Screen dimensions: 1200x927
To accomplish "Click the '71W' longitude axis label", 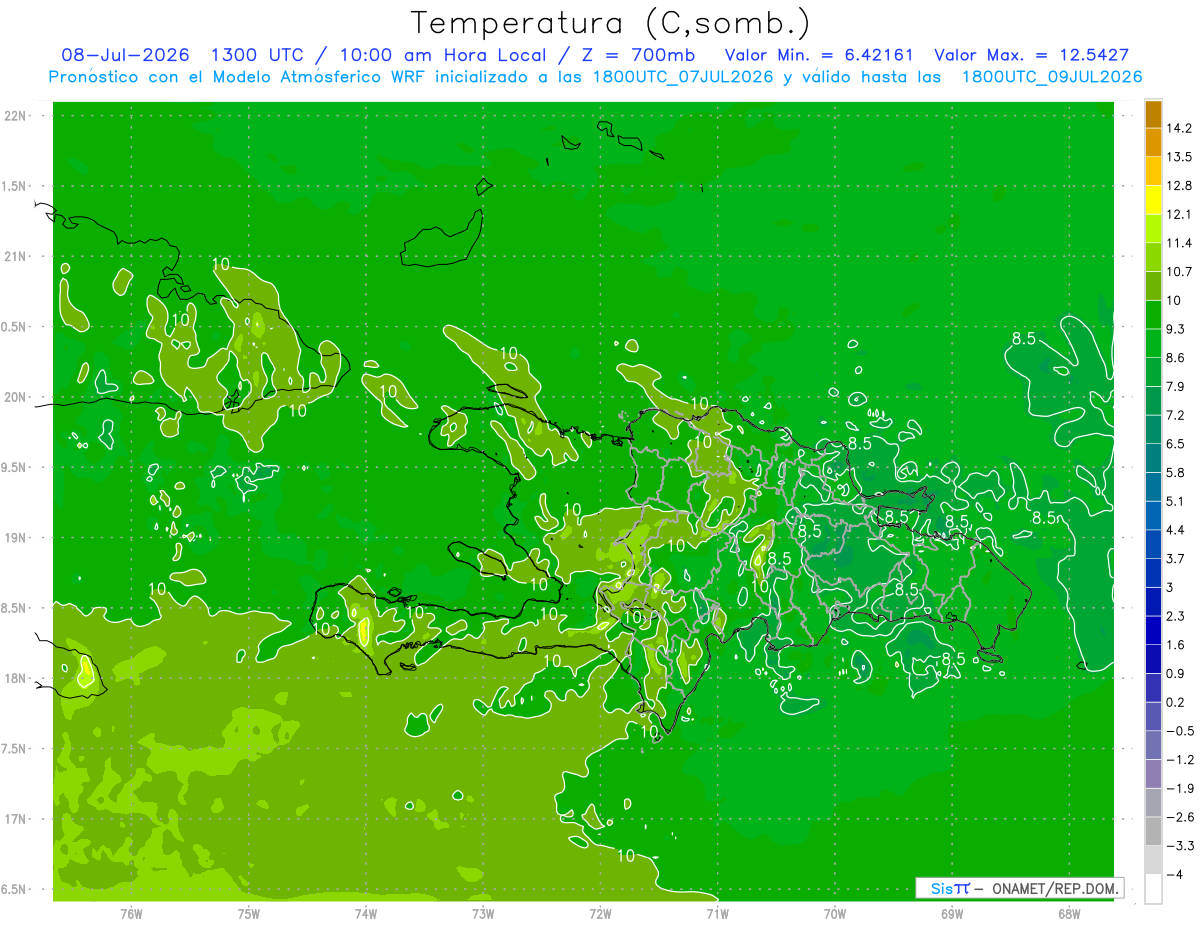I will point(717,914).
